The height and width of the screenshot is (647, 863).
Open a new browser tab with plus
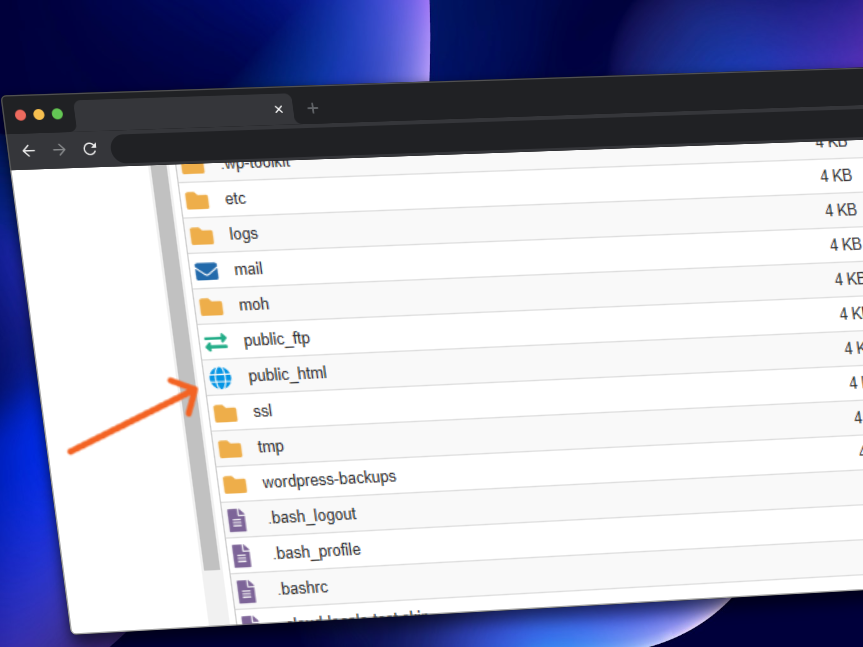(x=313, y=108)
